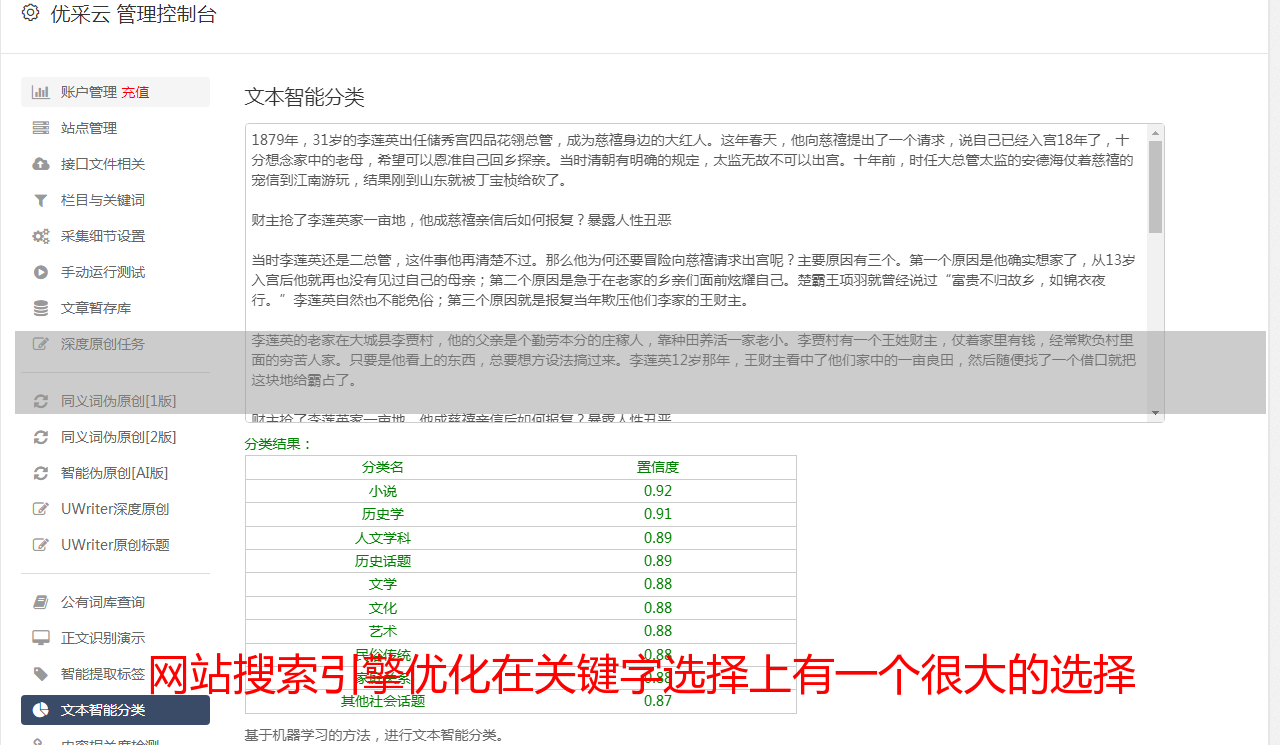Click the refresh icon for 同义词伪原创[2版]
Screen dimensions: 1280x745
[x=41, y=437]
